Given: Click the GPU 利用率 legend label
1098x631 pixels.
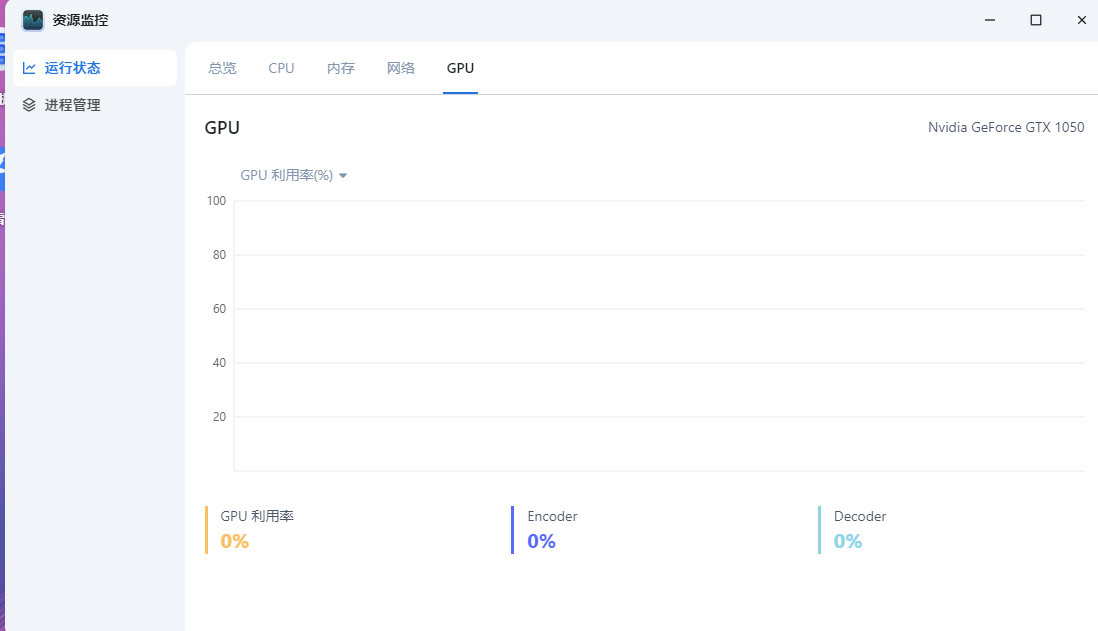Looking at the screenshot, I should 257,516.
